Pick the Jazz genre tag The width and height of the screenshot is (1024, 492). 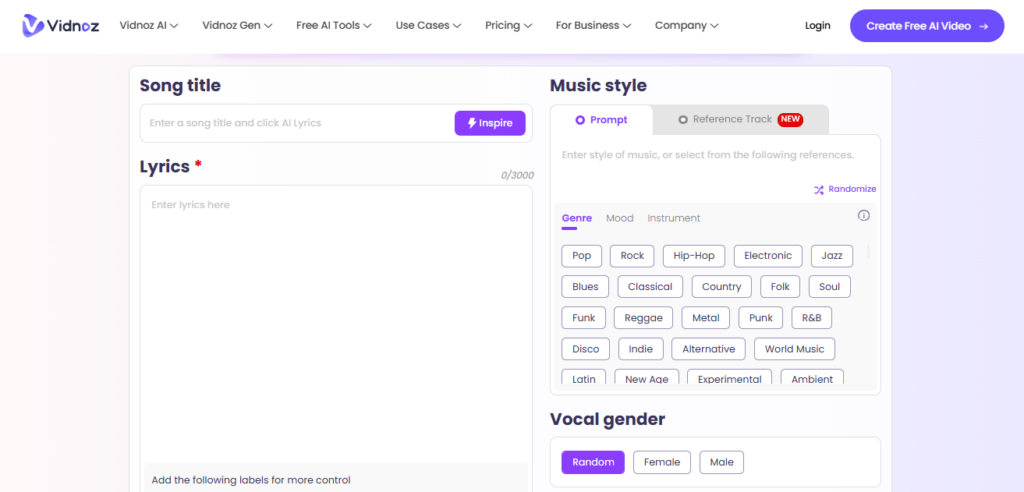coord(832,256)
